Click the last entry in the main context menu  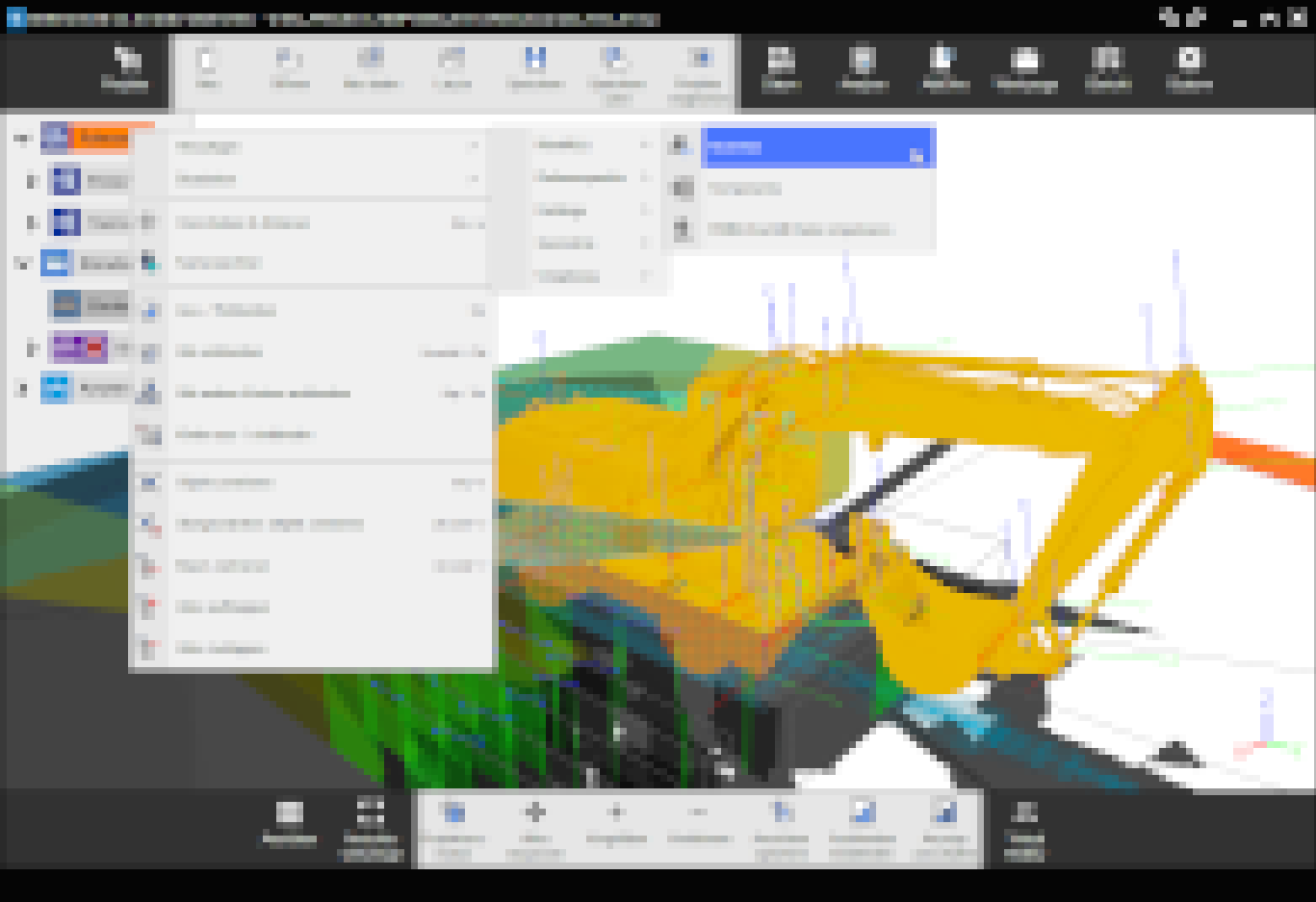pos(221,649)
